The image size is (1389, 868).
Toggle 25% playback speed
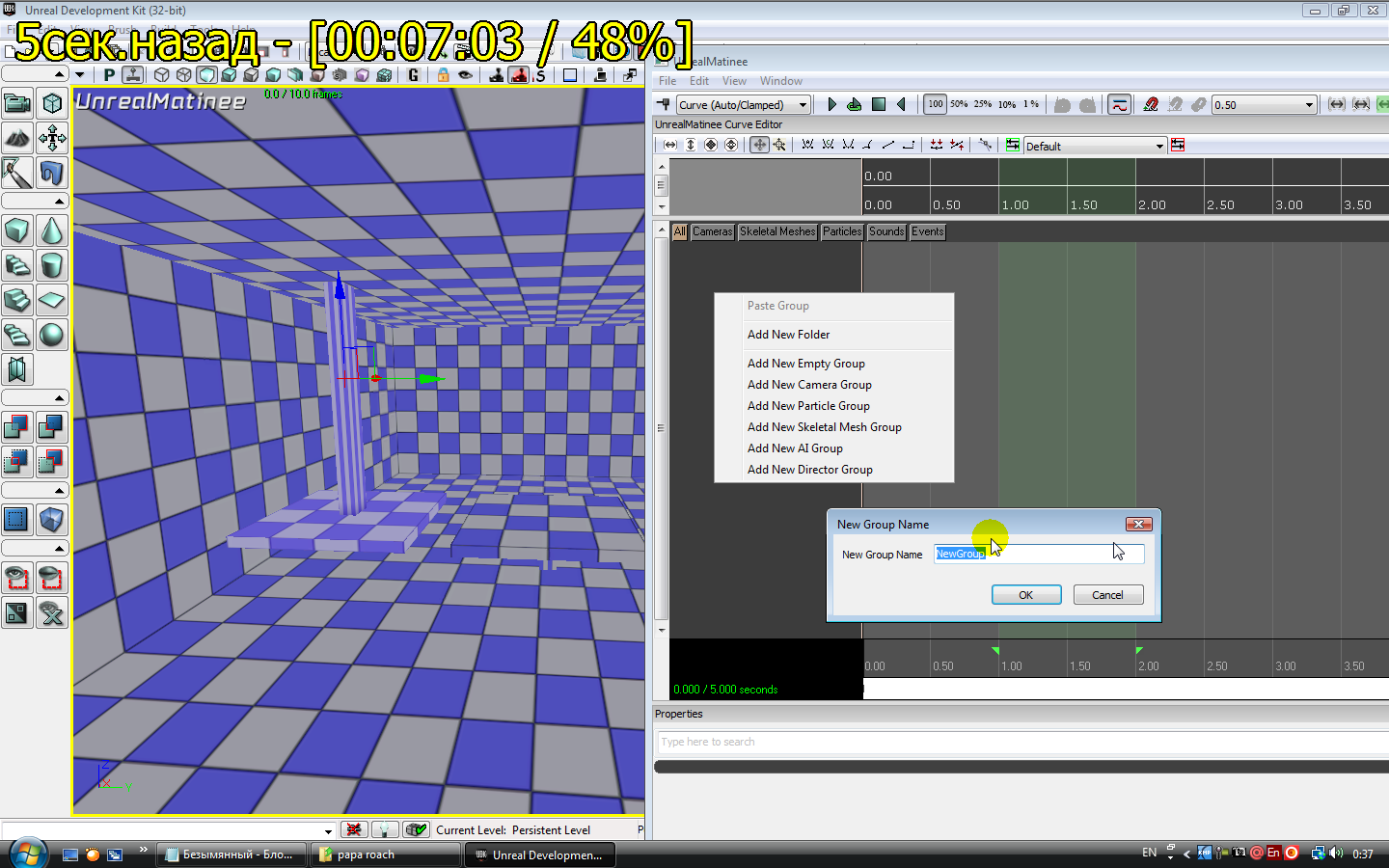983,104
